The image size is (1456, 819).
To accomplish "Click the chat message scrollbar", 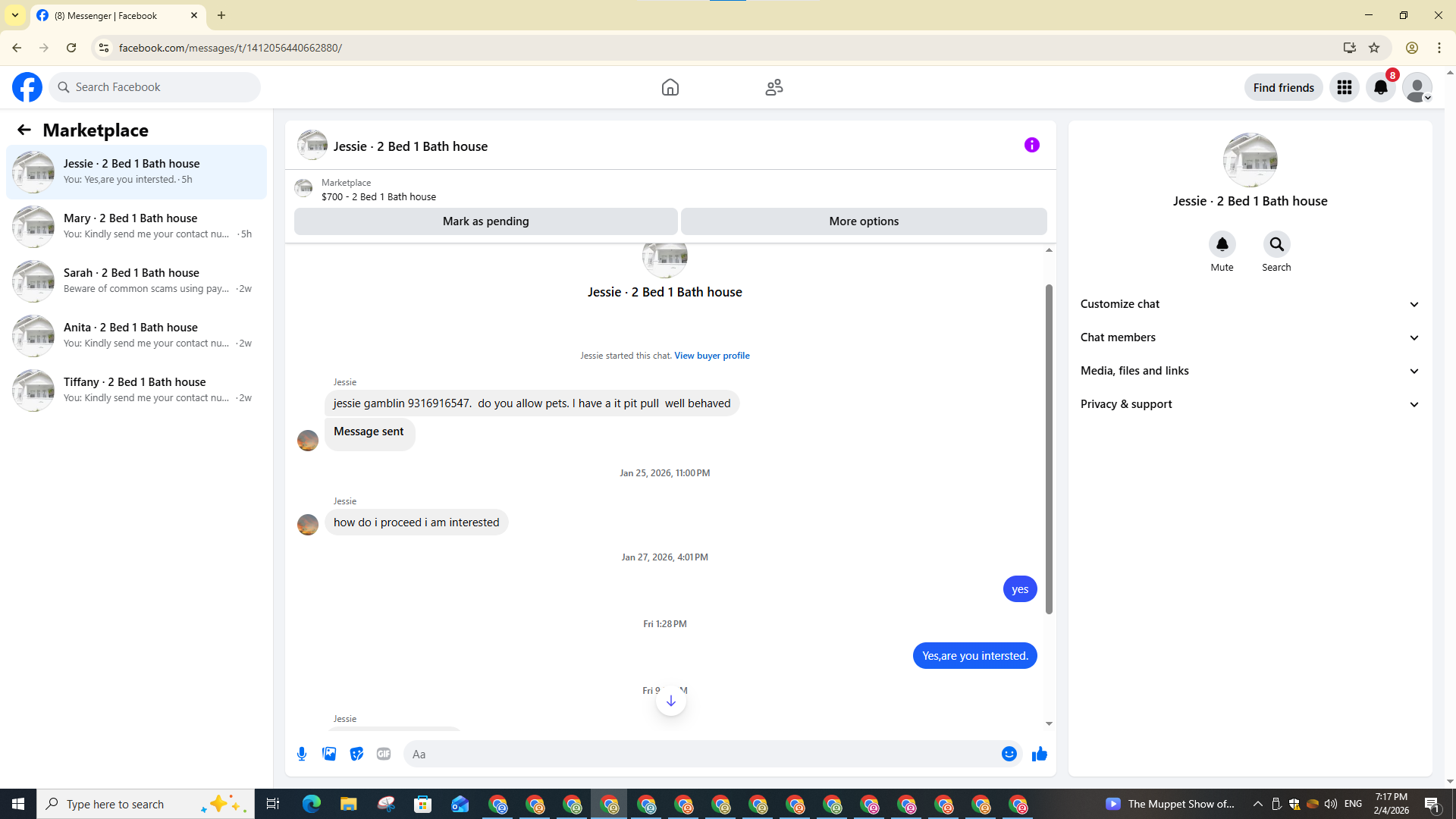I will (1049, 447).
